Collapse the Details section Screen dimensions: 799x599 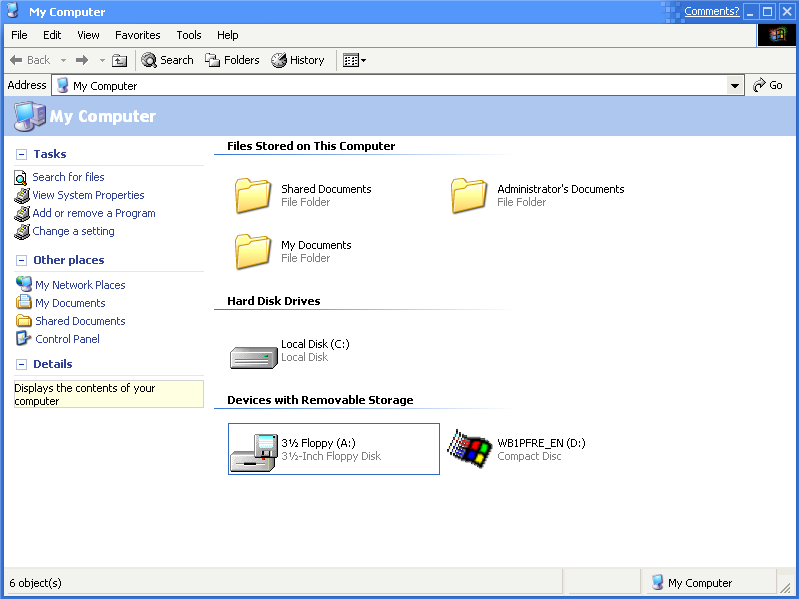[x=22, y=364]
